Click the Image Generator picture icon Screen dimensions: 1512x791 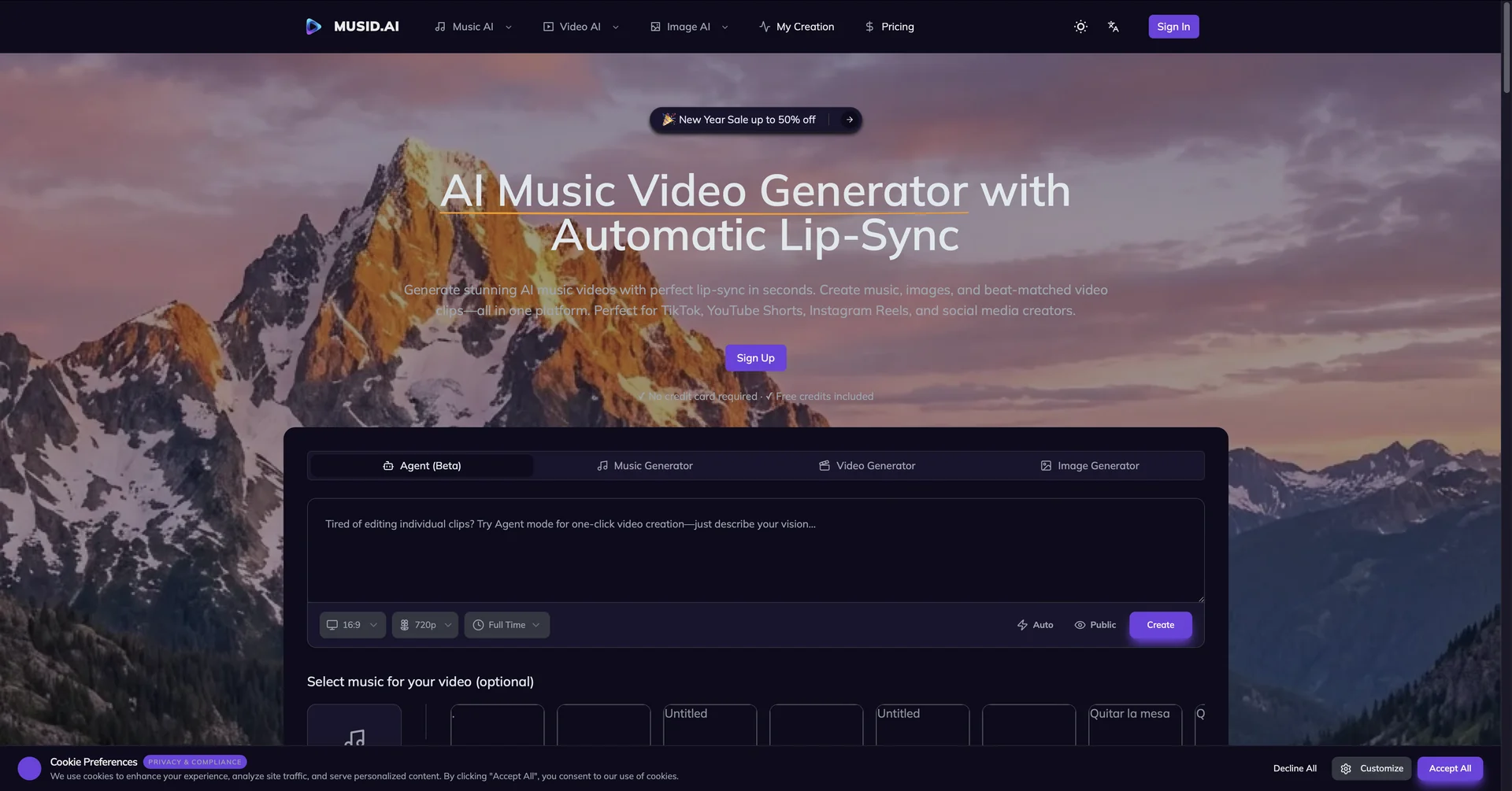pos(1046,465)
